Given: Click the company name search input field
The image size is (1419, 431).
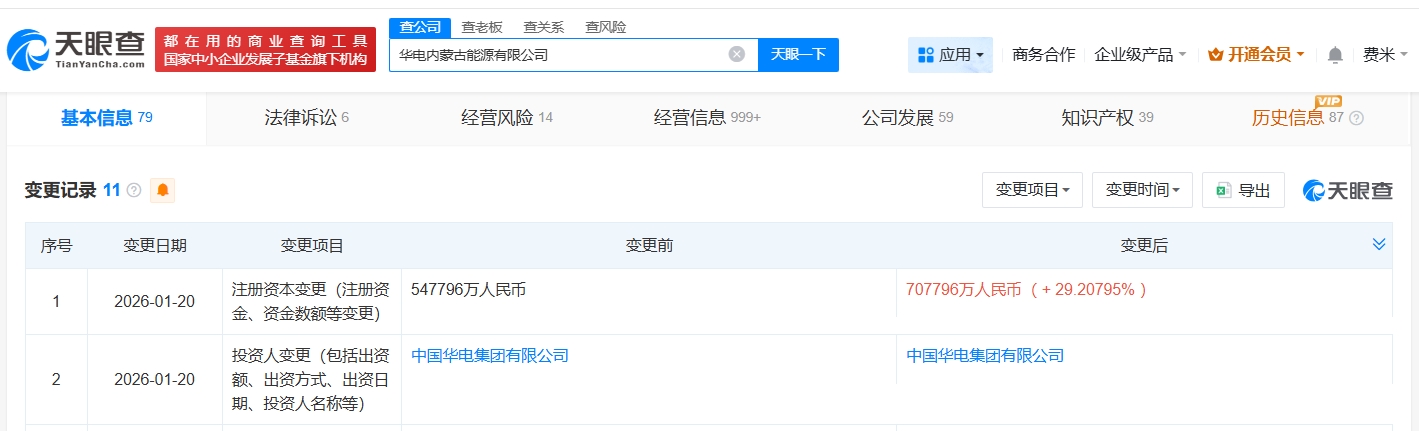Looking at the screenshot, I should [555, 55].
